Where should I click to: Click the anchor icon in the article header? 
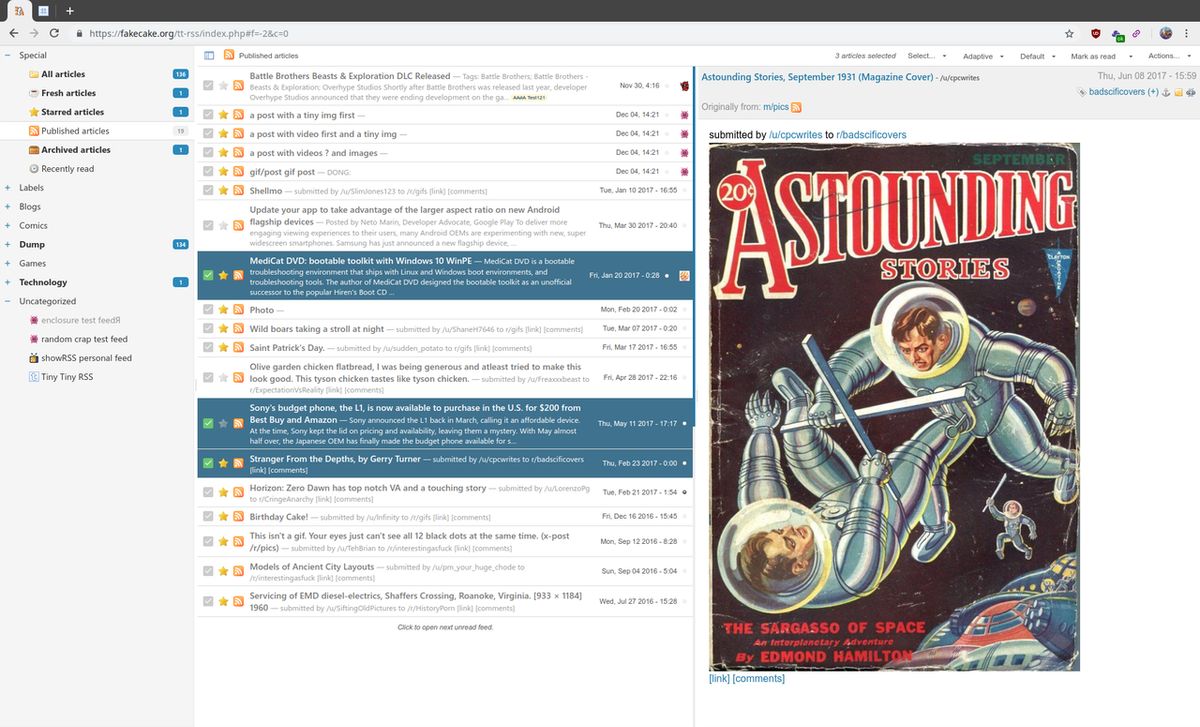pos(1167,92)
